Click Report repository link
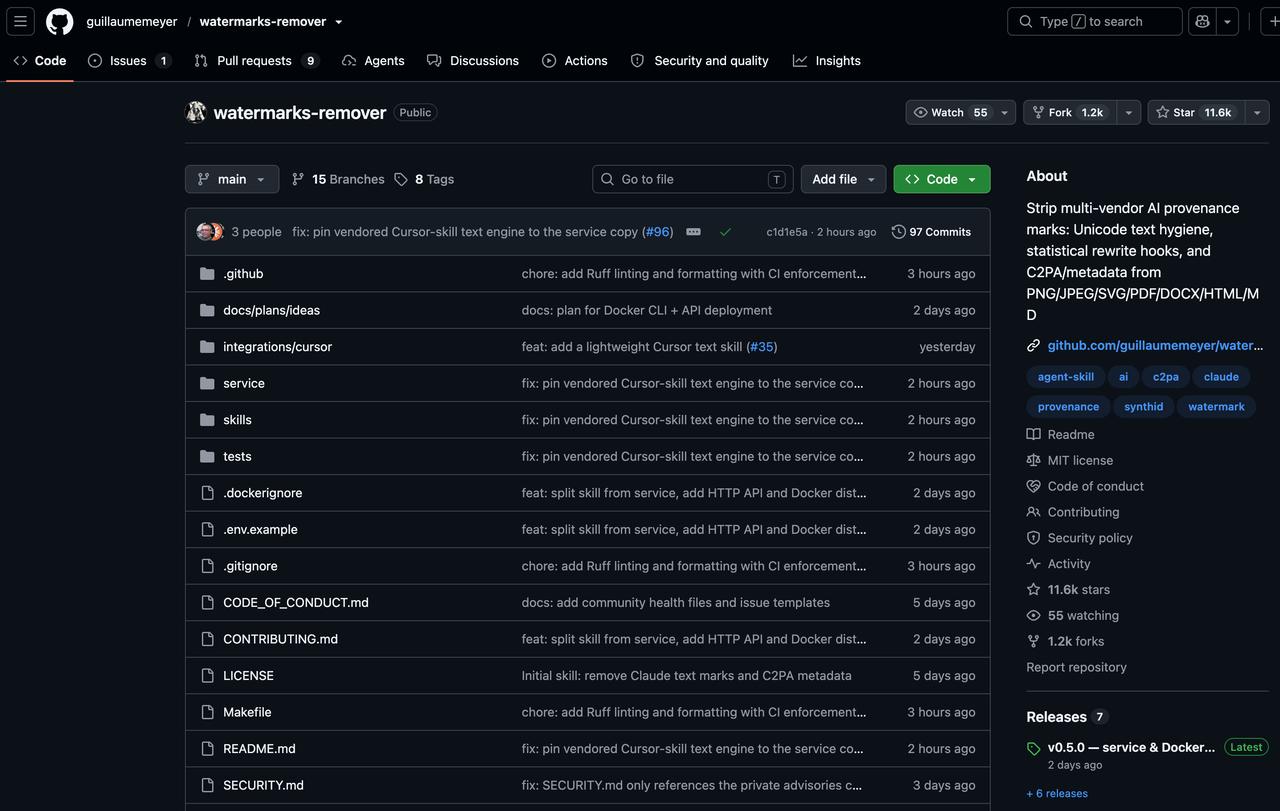This screenshot has height=811, width=1280. (1076, 667)
